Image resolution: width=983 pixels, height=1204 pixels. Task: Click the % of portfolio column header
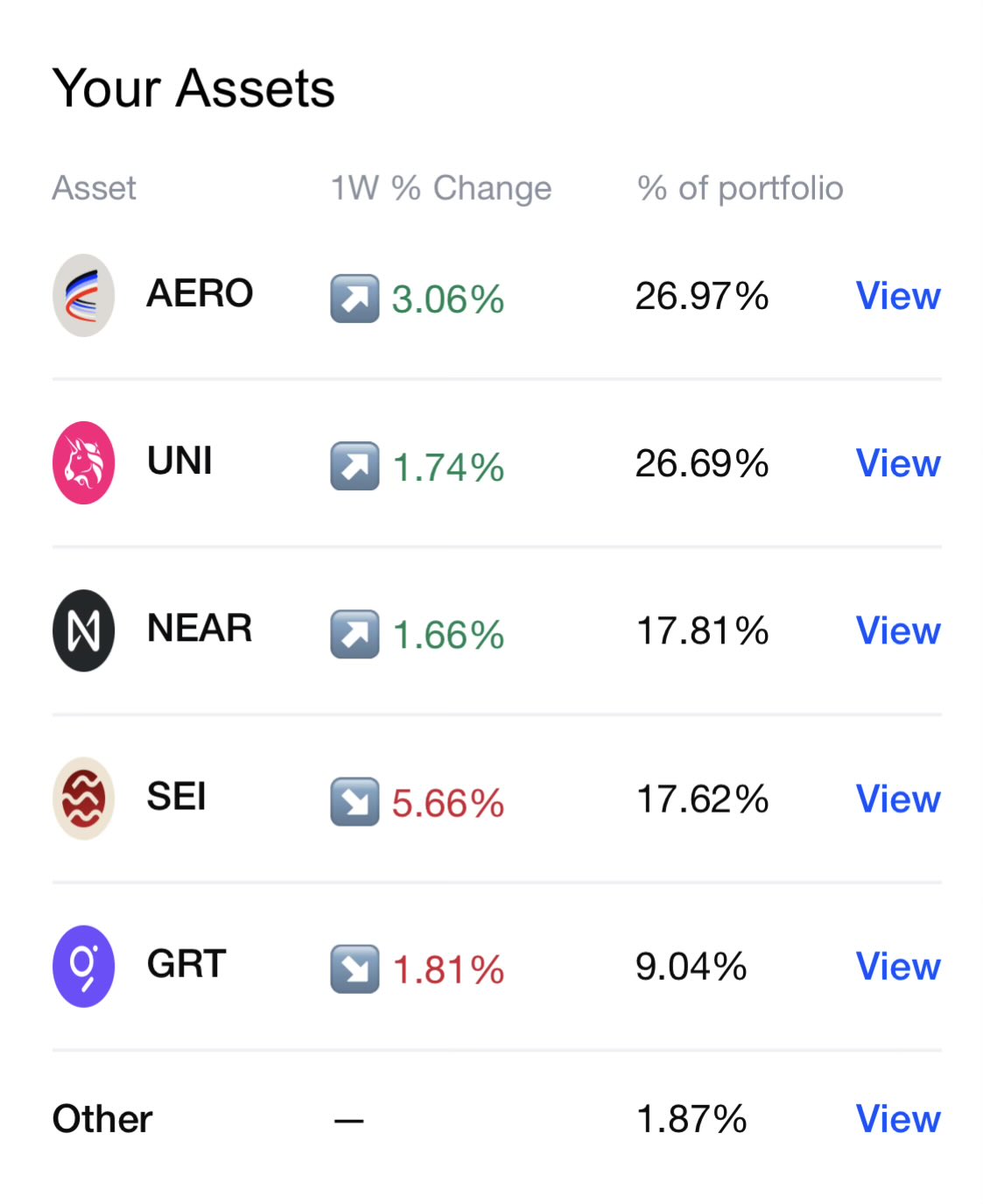[x=740, y=188]
